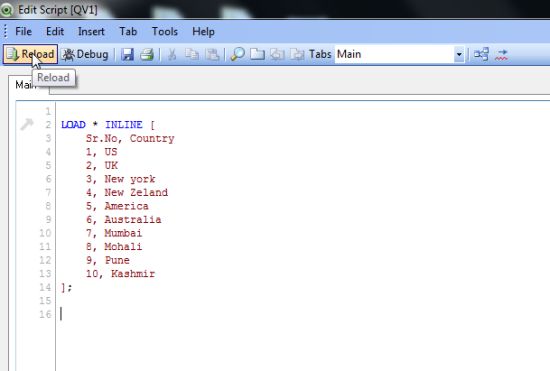
Task: Click the '2, UK' line
Action: [x=102, y=166]
